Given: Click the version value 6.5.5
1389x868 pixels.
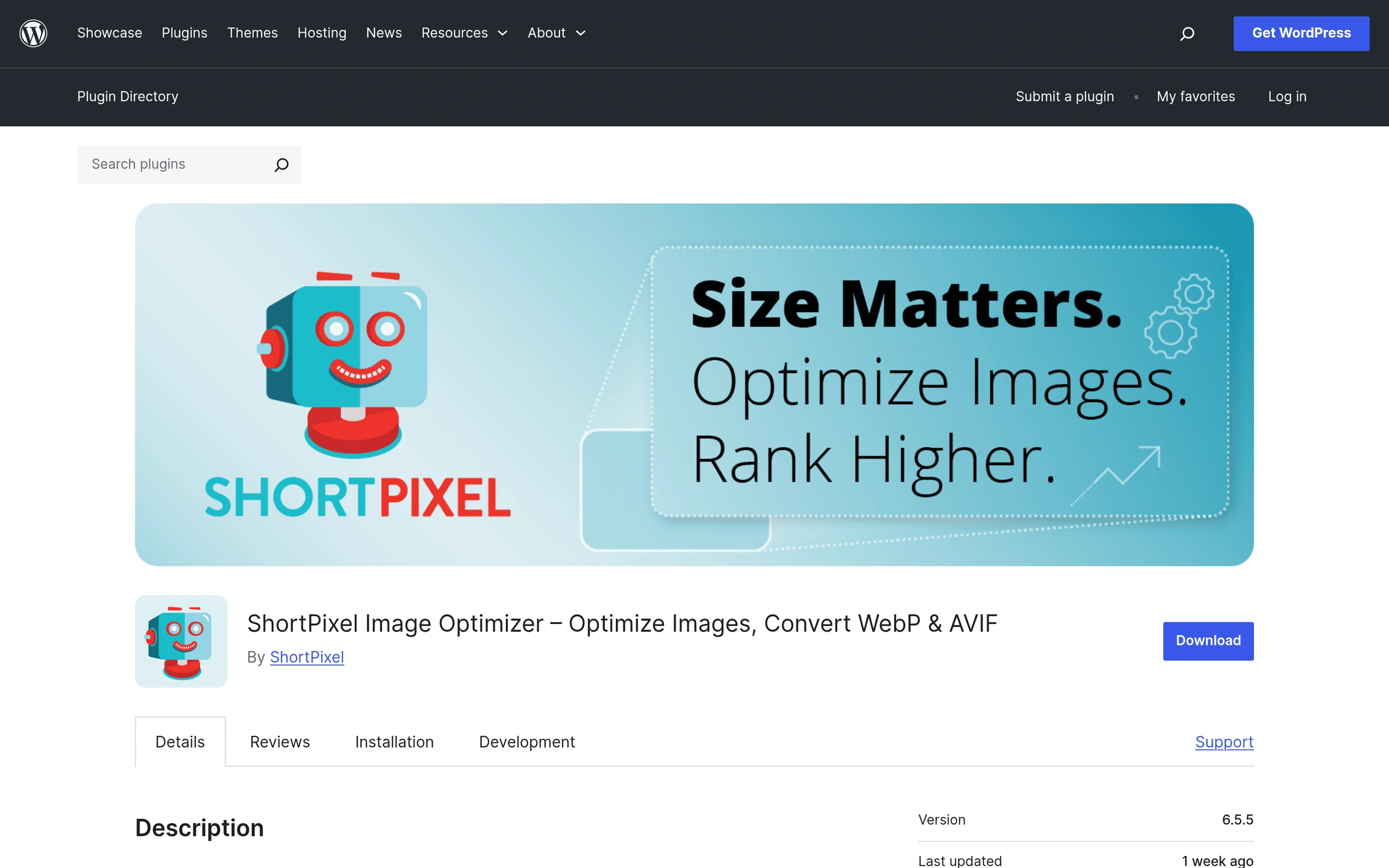Looking at the screenshot, I should coord(1238,820).
